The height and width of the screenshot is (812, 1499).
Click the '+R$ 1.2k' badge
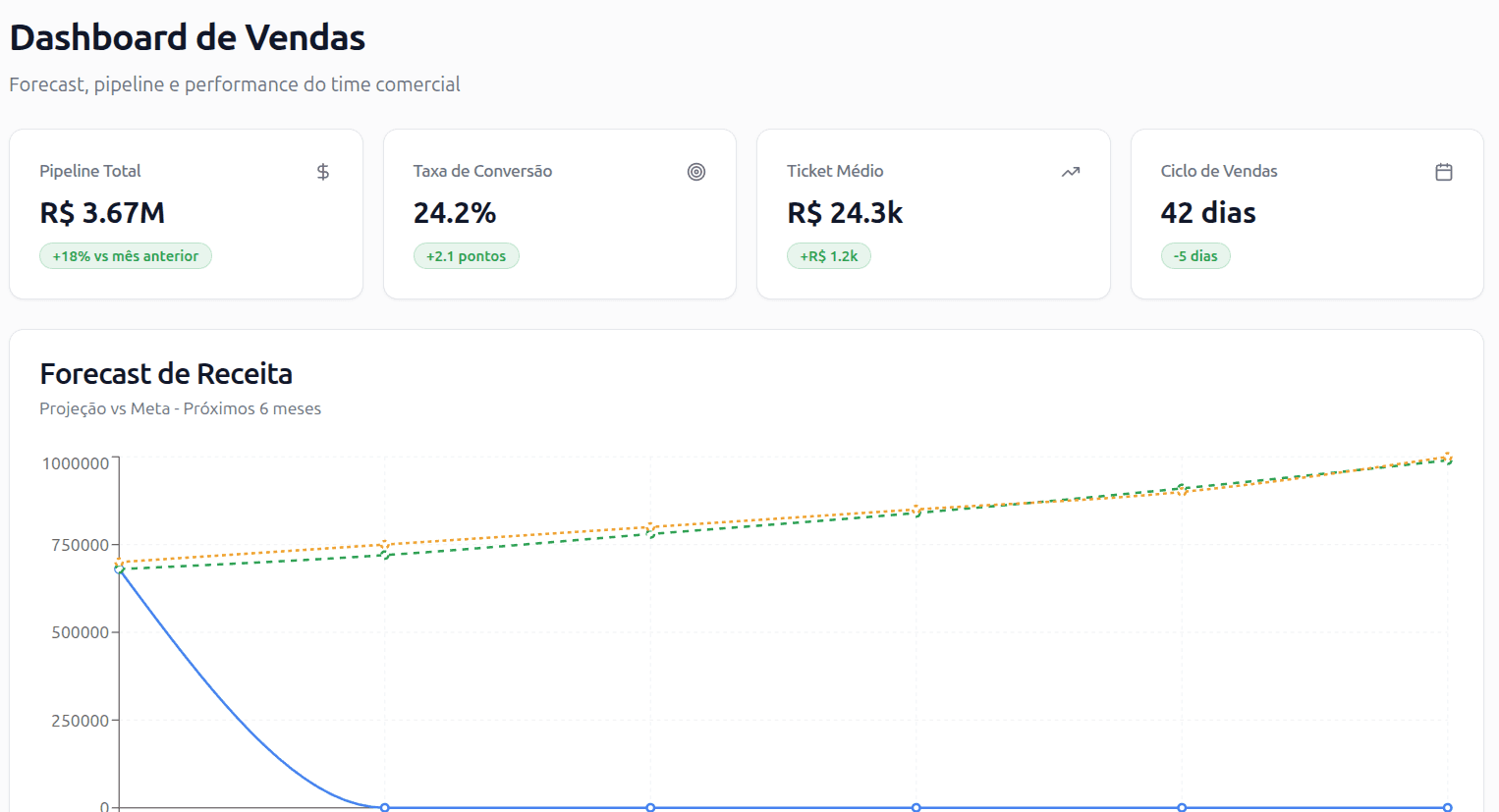point(829,255)
